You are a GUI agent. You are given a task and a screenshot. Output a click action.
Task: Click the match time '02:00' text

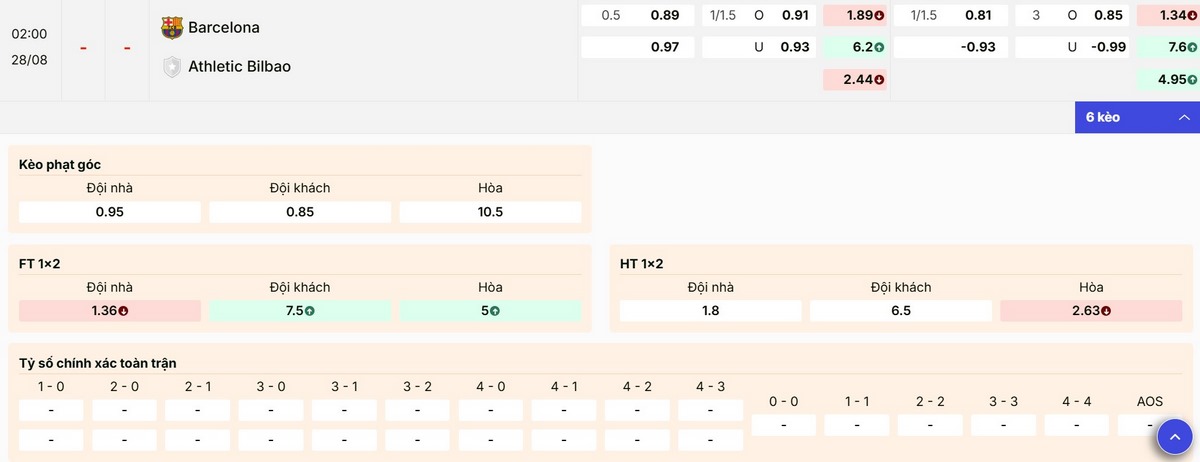[29, 33]
